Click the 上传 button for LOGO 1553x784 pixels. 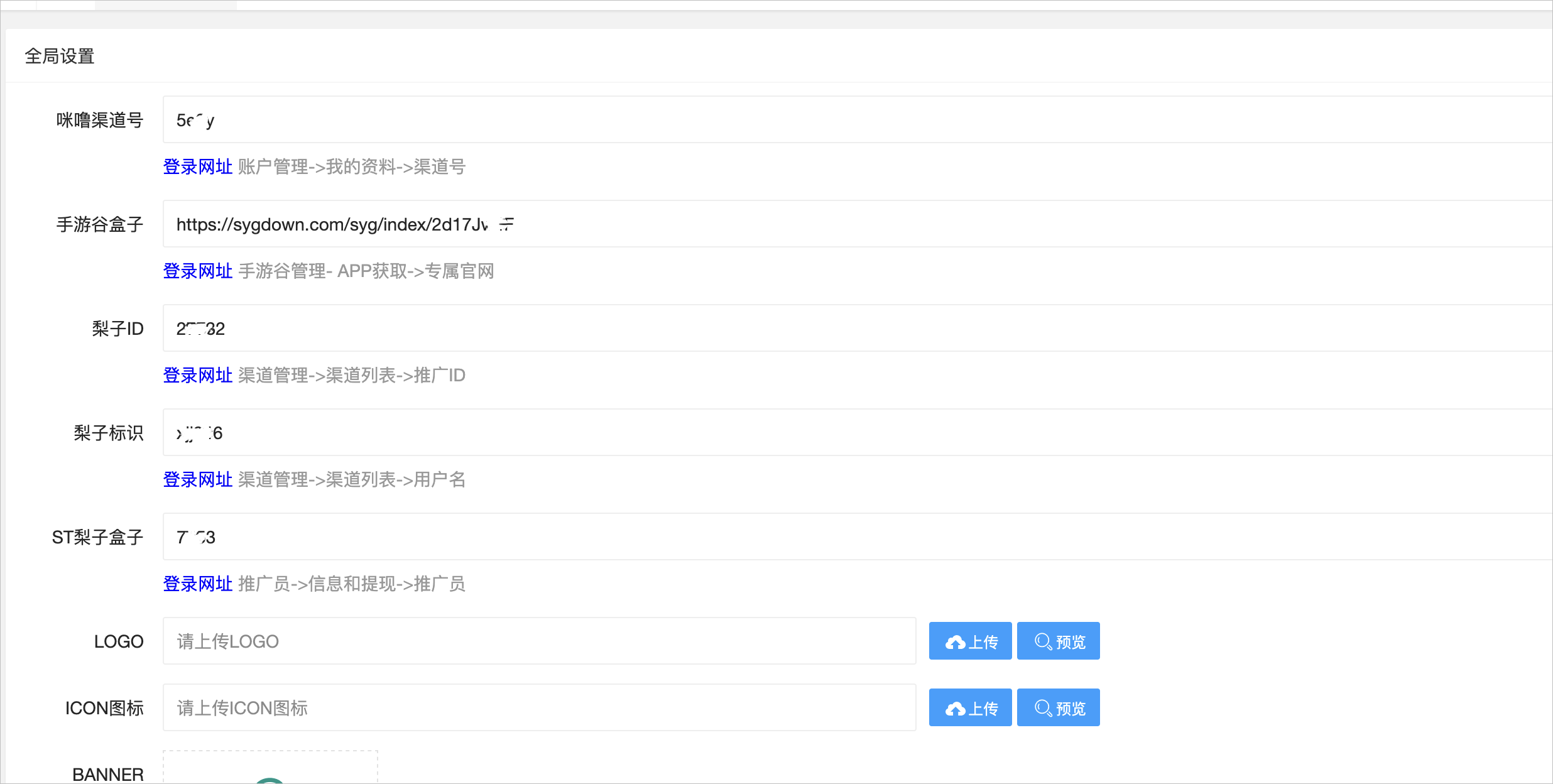click(971, 641)
